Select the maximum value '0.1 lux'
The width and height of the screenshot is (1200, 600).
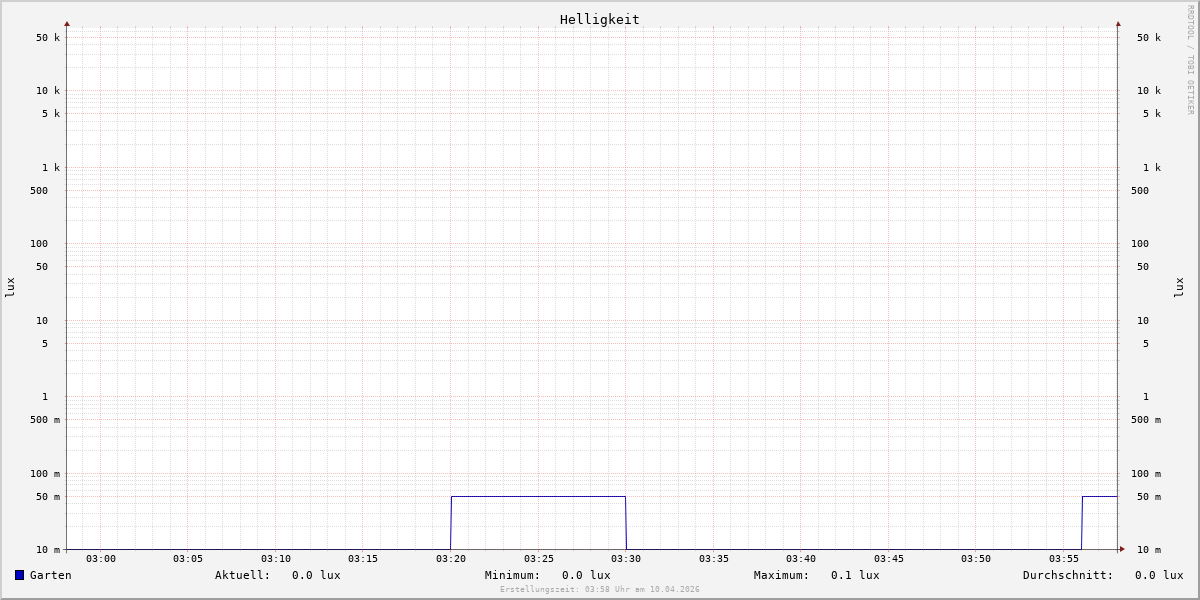tap(855, 575)
